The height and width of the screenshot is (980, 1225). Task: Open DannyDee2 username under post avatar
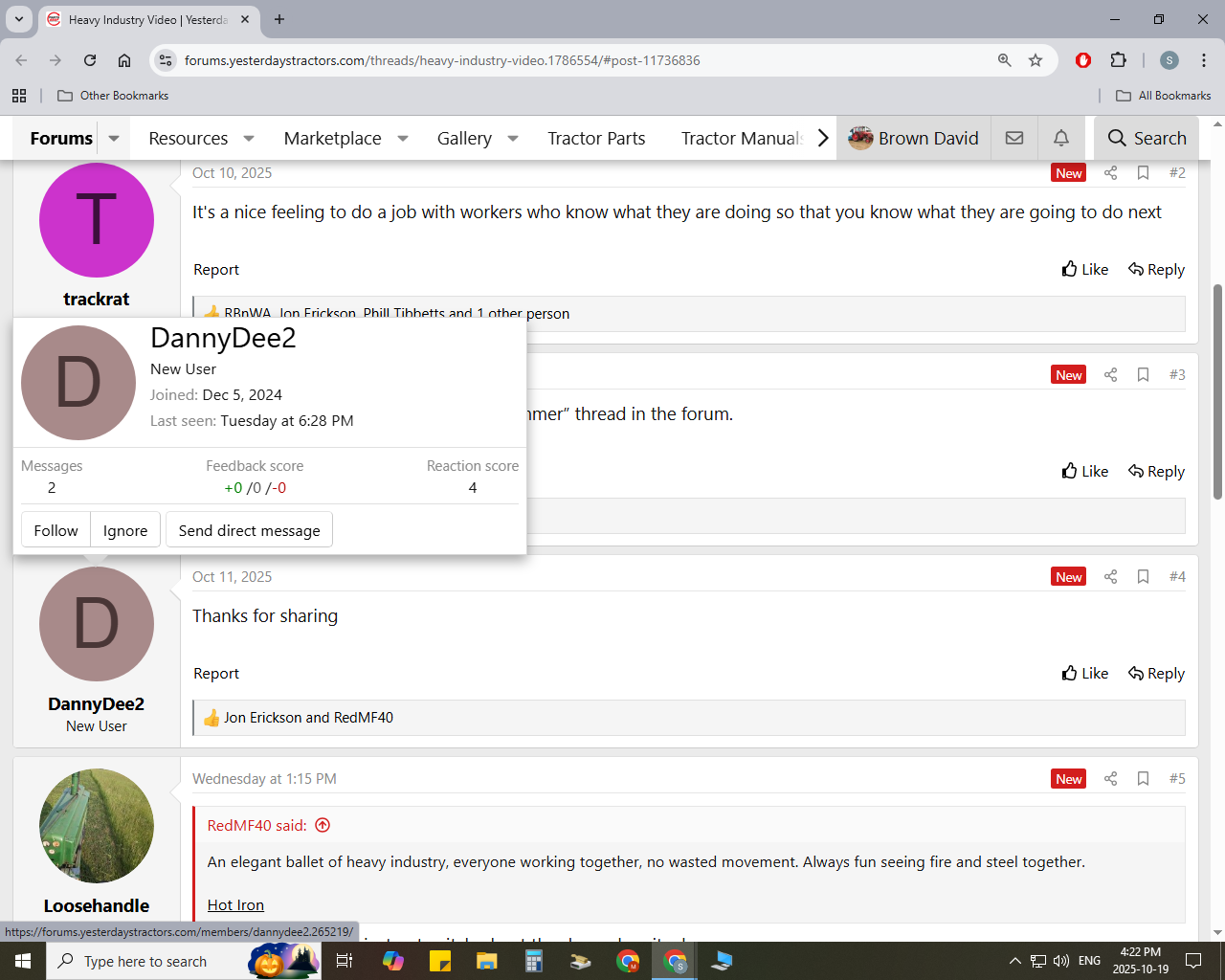(x=96, y=703)
